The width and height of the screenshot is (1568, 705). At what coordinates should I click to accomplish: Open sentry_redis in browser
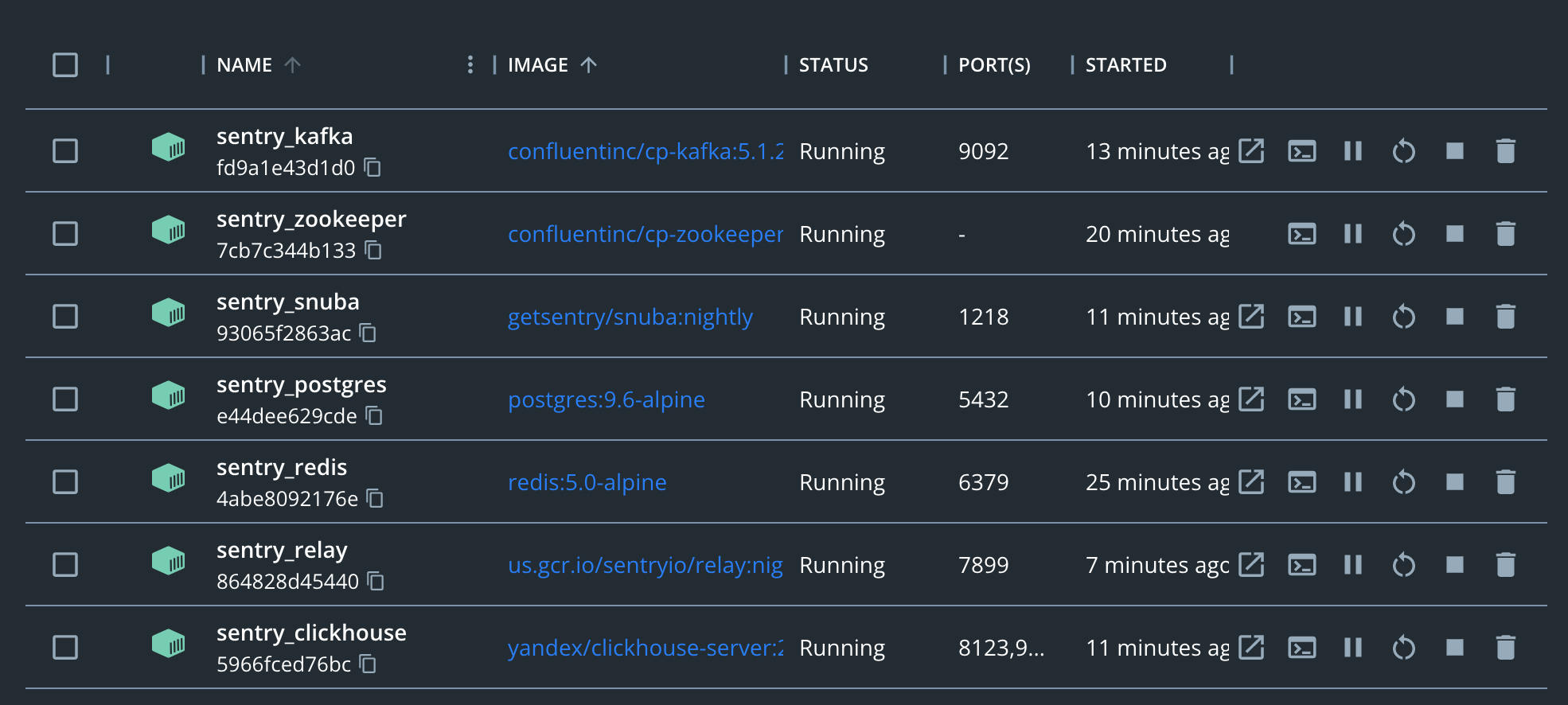tap(1251, 481)
